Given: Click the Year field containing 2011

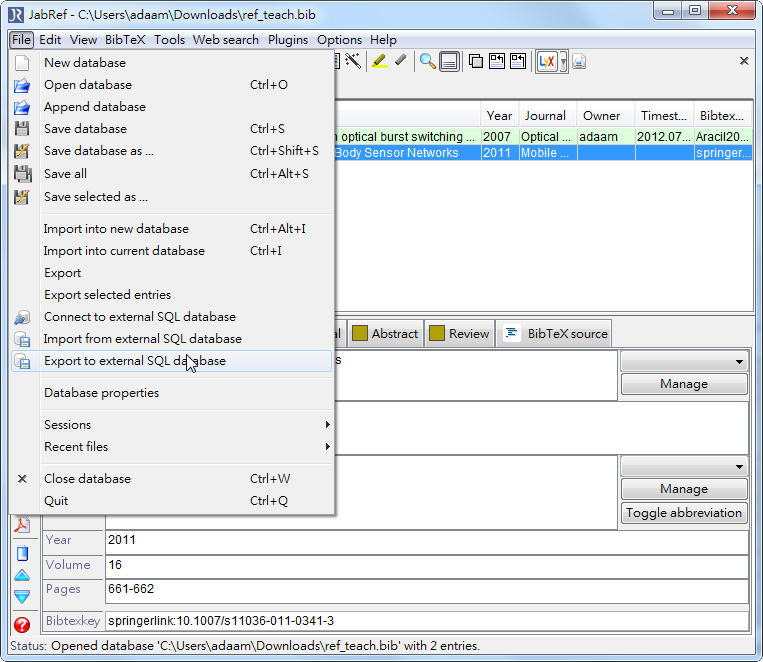Looking at the screenshot, I should click(427, 541).
